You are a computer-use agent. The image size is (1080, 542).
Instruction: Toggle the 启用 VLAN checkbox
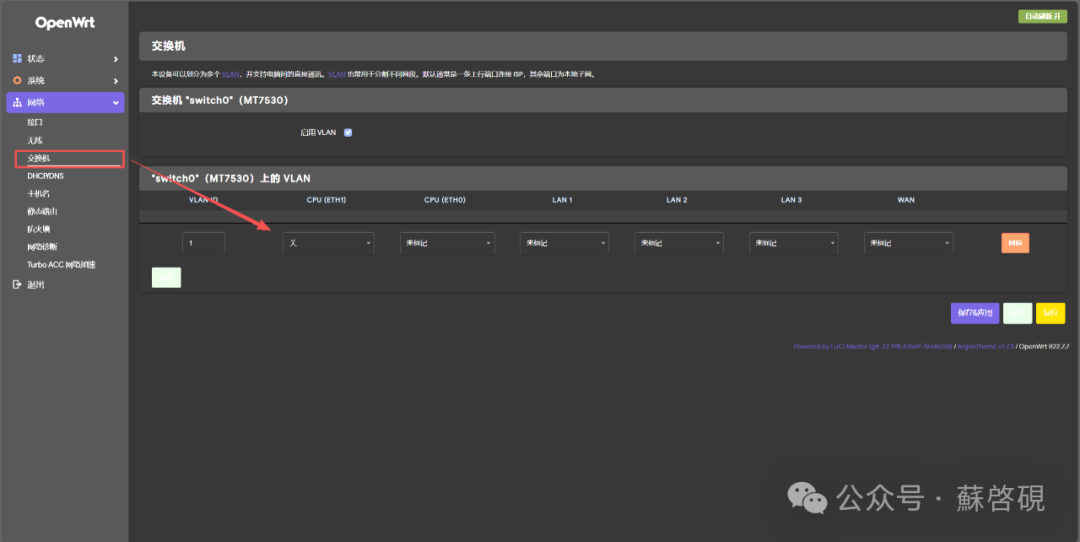348,132
